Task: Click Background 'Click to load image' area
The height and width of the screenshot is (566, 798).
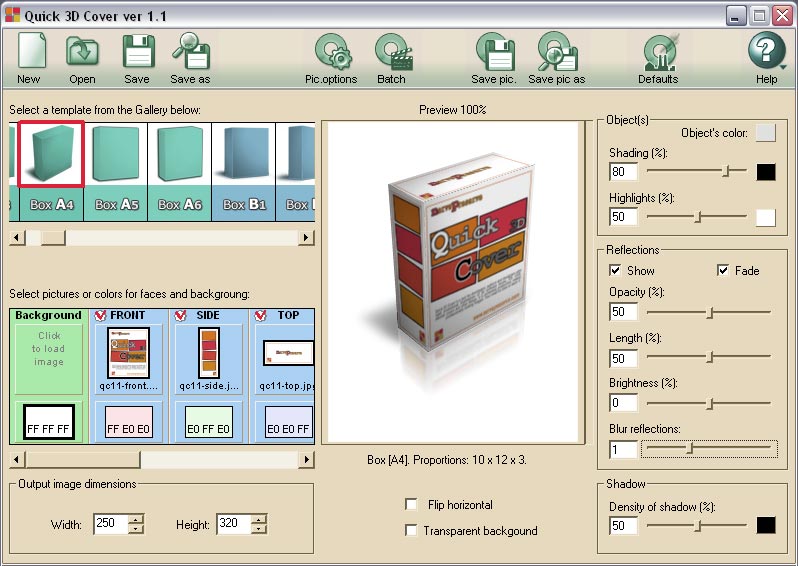Action: pos(48,359)
